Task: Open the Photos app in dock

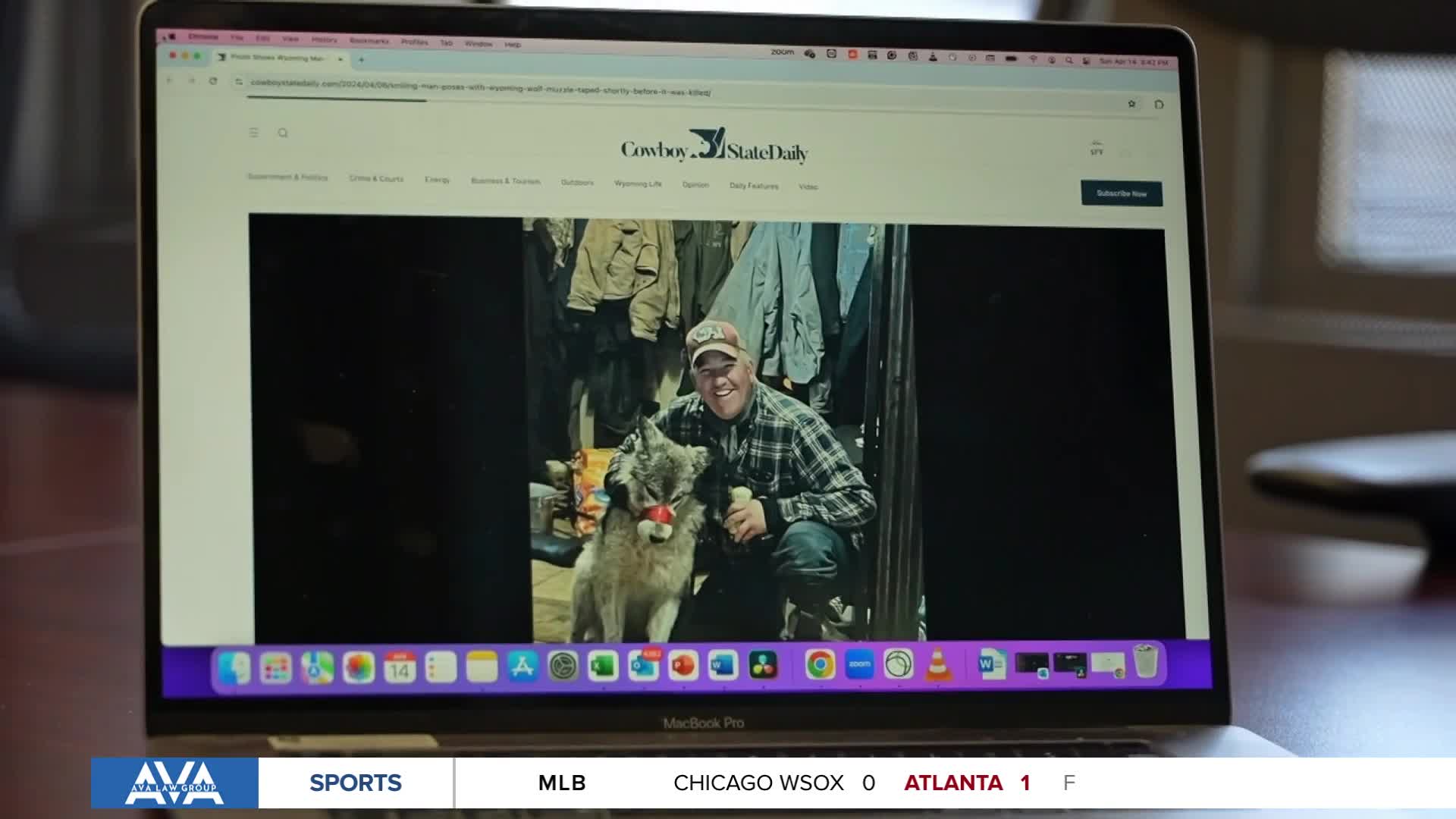Action: [x=358, y=668]
